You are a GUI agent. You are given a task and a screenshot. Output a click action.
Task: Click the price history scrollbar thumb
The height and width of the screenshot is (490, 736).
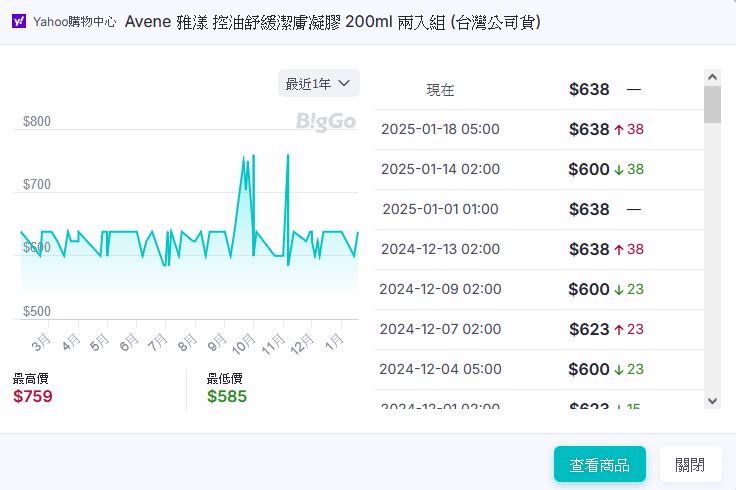(712, 104)
